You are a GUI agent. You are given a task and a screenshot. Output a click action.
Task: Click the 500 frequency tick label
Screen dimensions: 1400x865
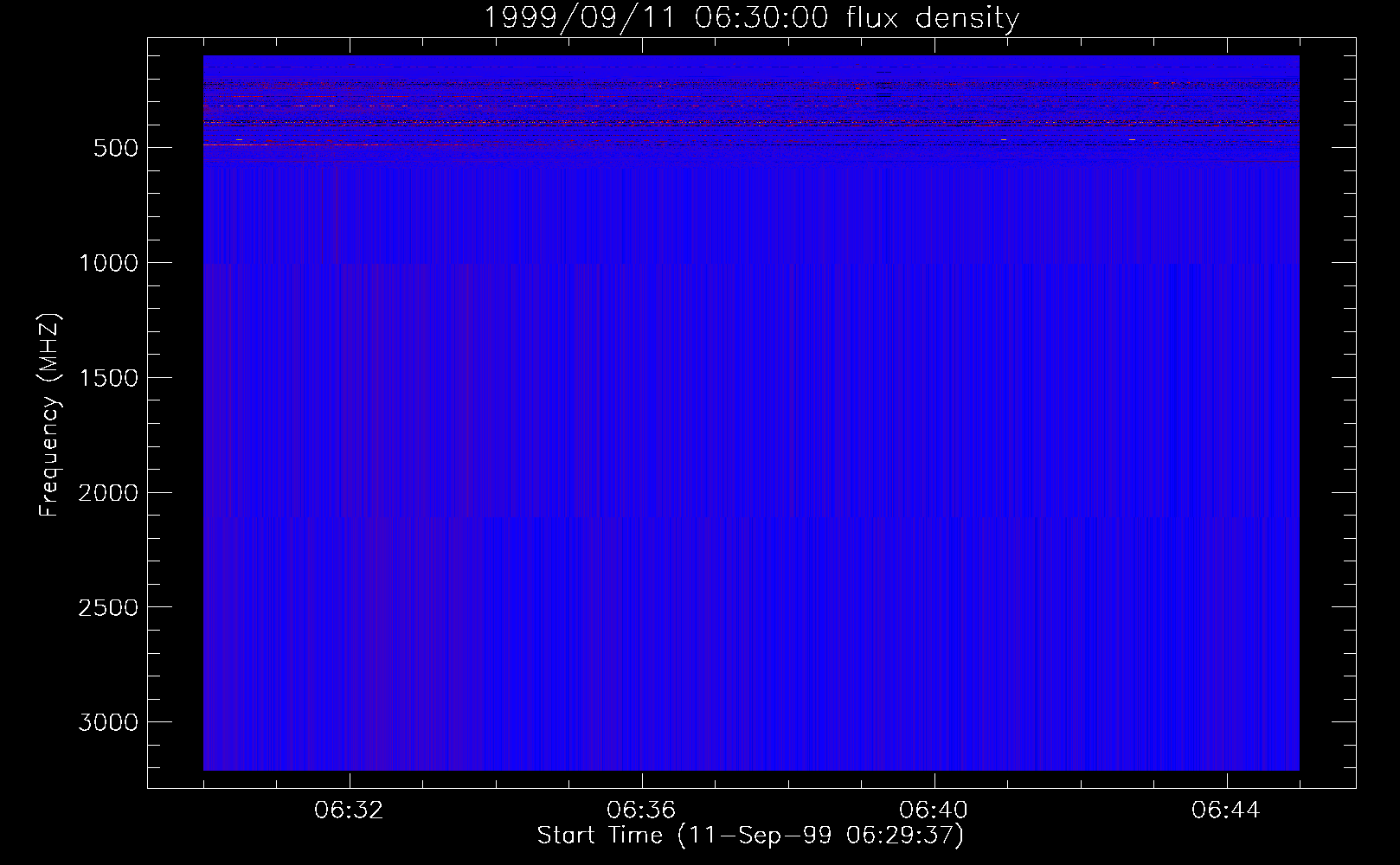116,148
